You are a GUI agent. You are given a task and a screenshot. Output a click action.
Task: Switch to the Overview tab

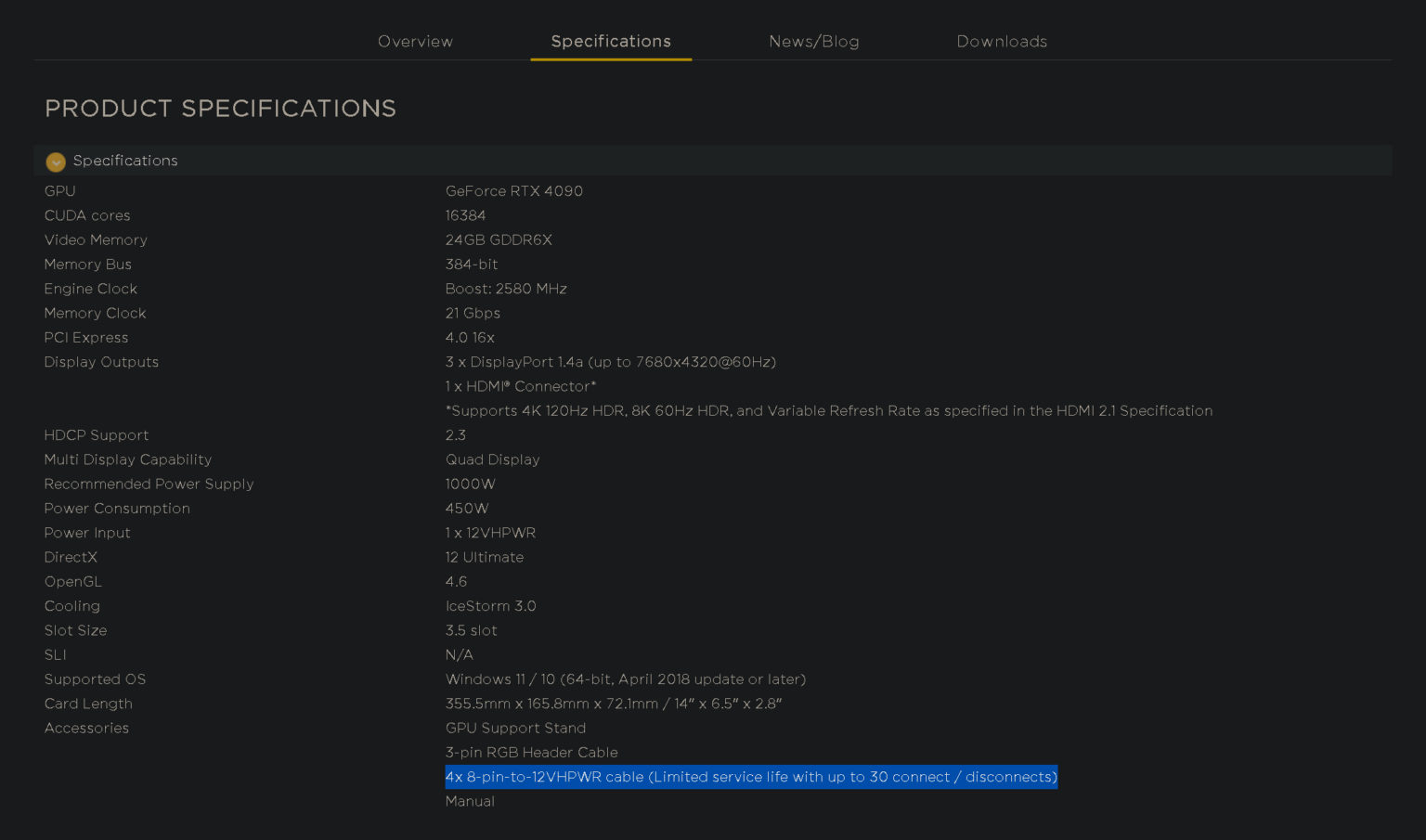415,42
